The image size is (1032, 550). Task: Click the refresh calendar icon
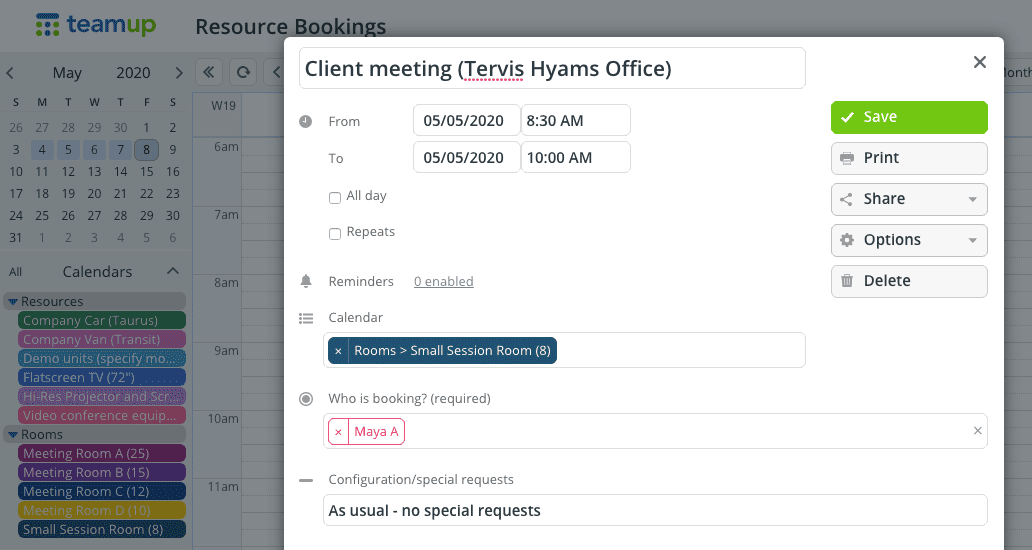[x=241, y=72]
